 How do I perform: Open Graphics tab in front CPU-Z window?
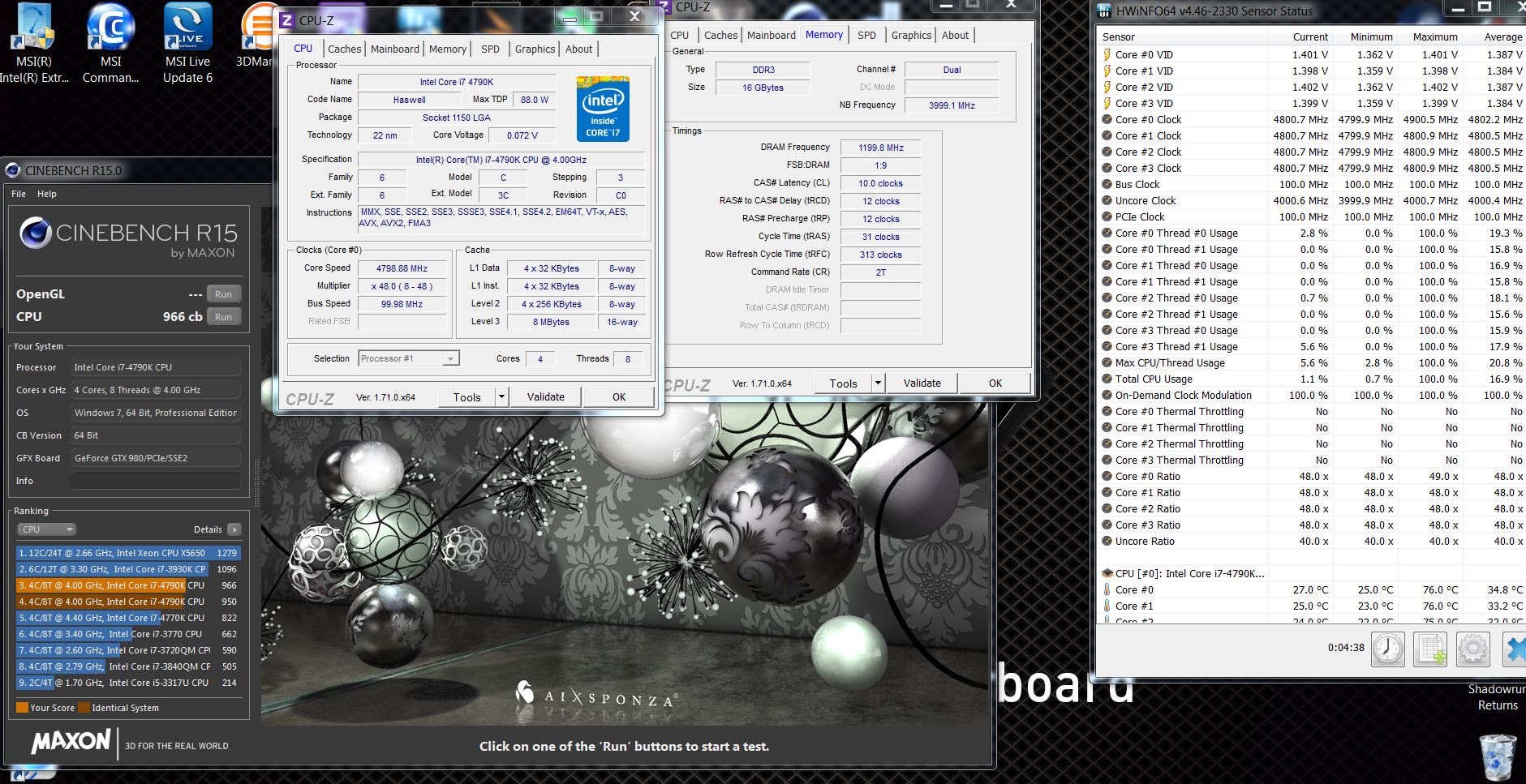pos(535,49)
